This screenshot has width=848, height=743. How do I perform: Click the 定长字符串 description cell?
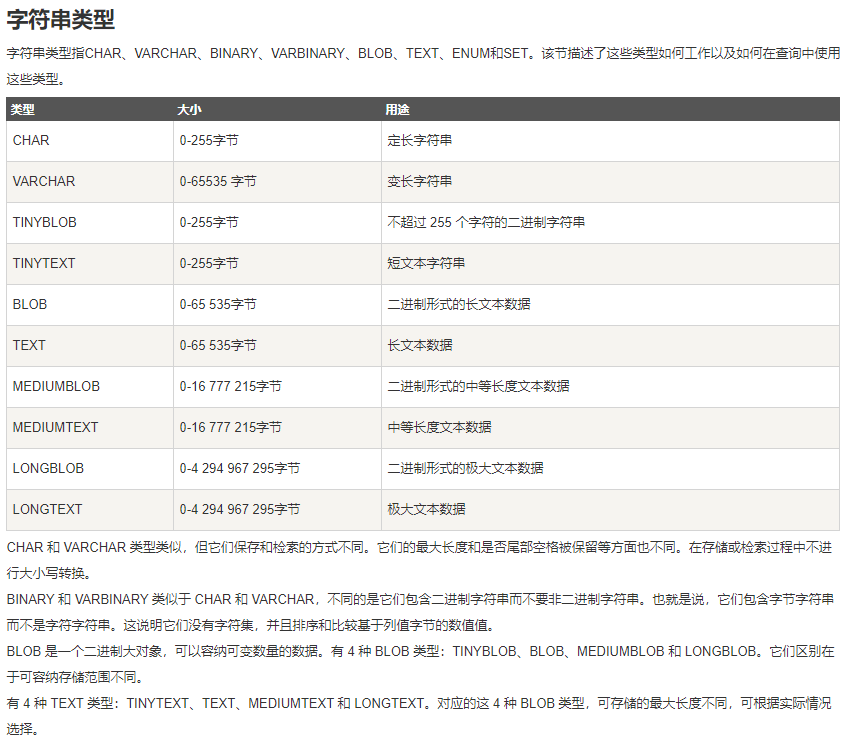point(419,141)
